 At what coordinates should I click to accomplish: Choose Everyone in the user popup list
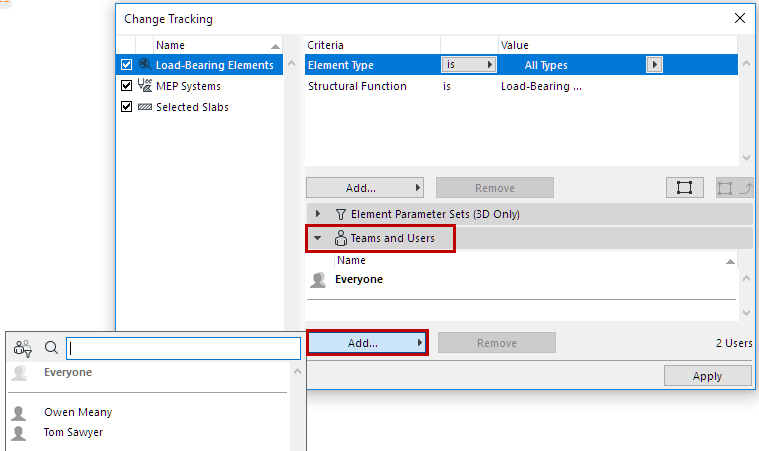[x=67, y=372]
